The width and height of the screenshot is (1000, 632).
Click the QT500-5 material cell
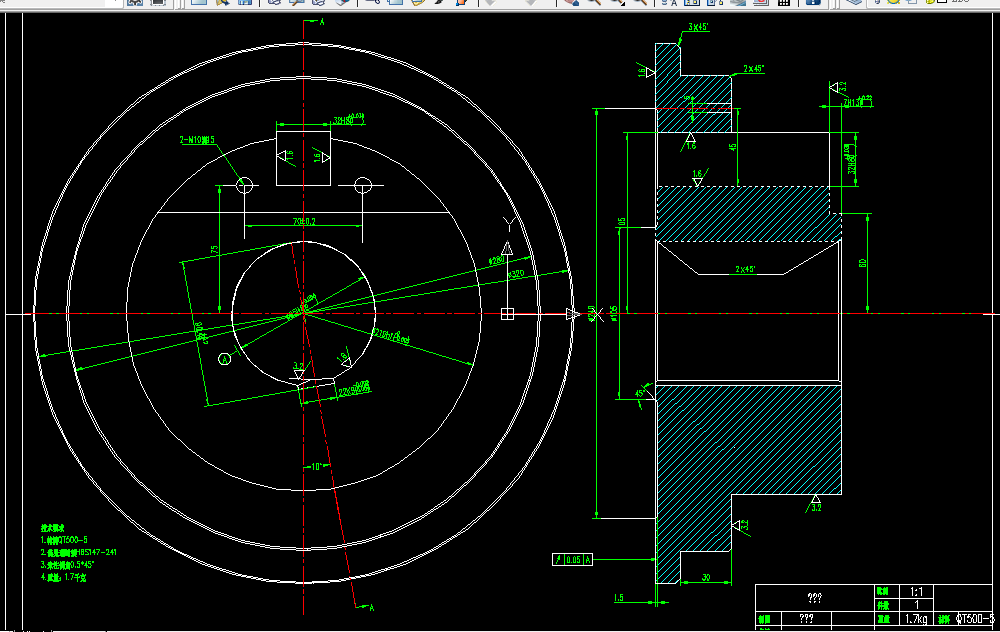pos(975,619)
